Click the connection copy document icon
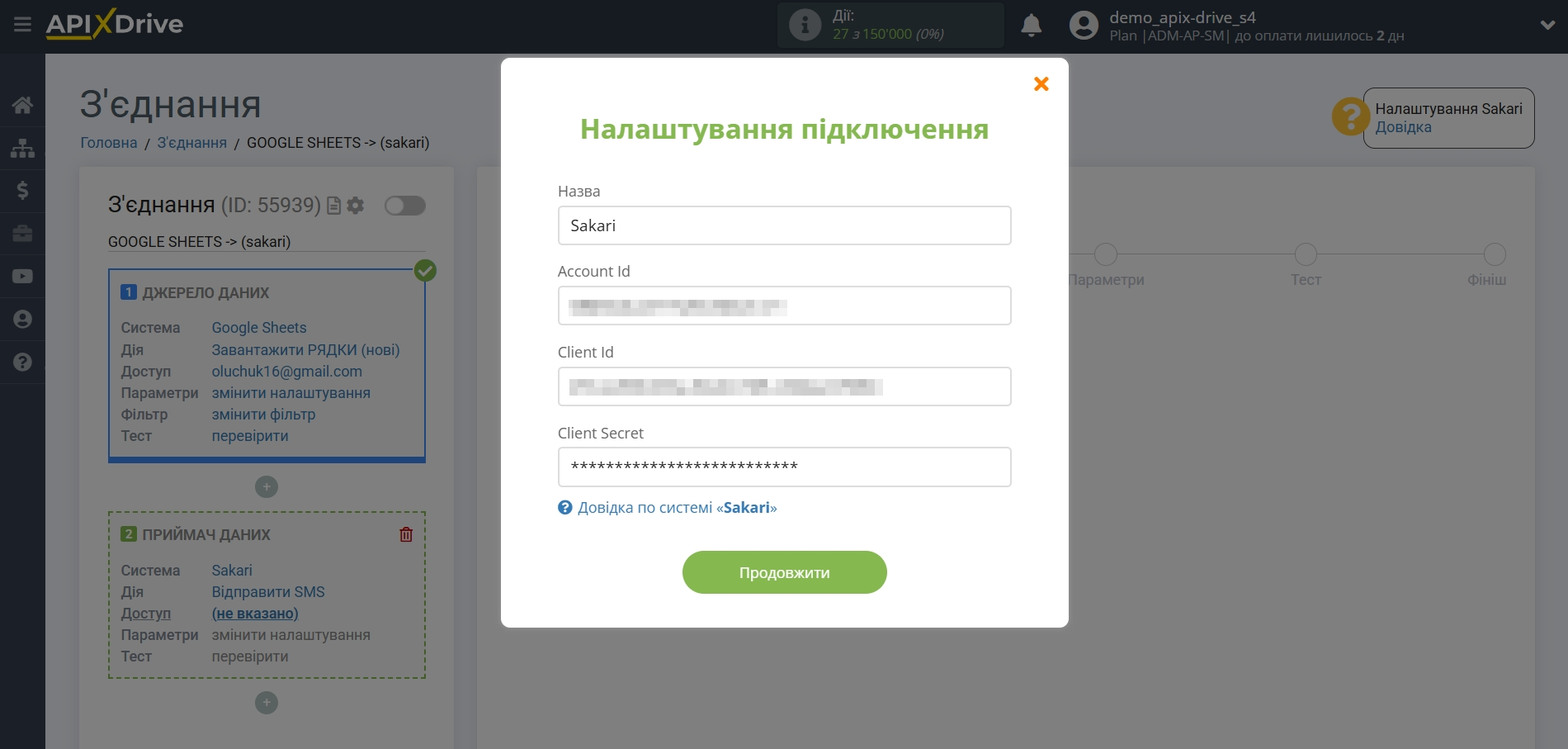Viewport: 1568px width, 749px height. [x=333, y=206]
